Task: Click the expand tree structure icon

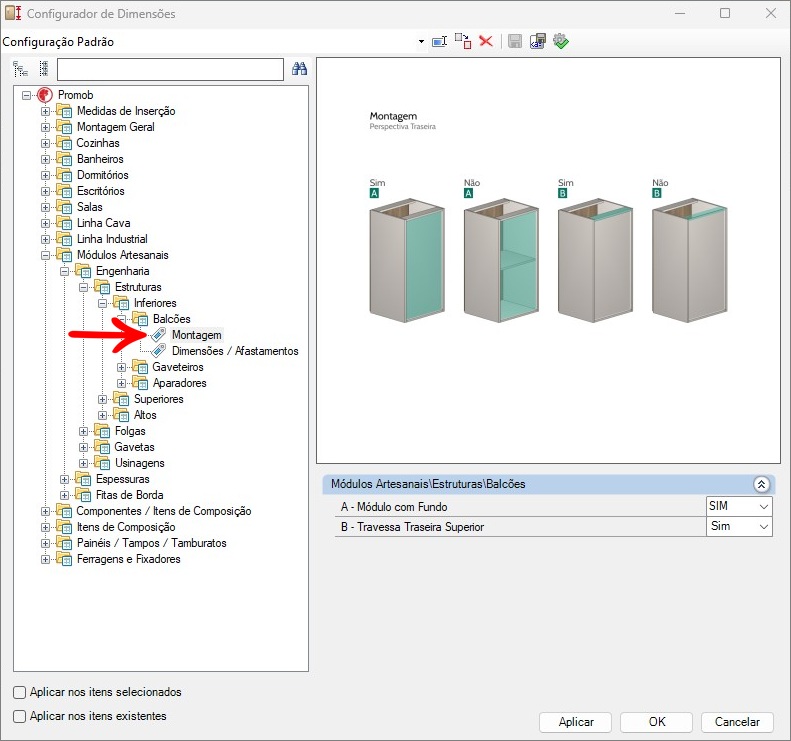Action: (x=21, y=69)
